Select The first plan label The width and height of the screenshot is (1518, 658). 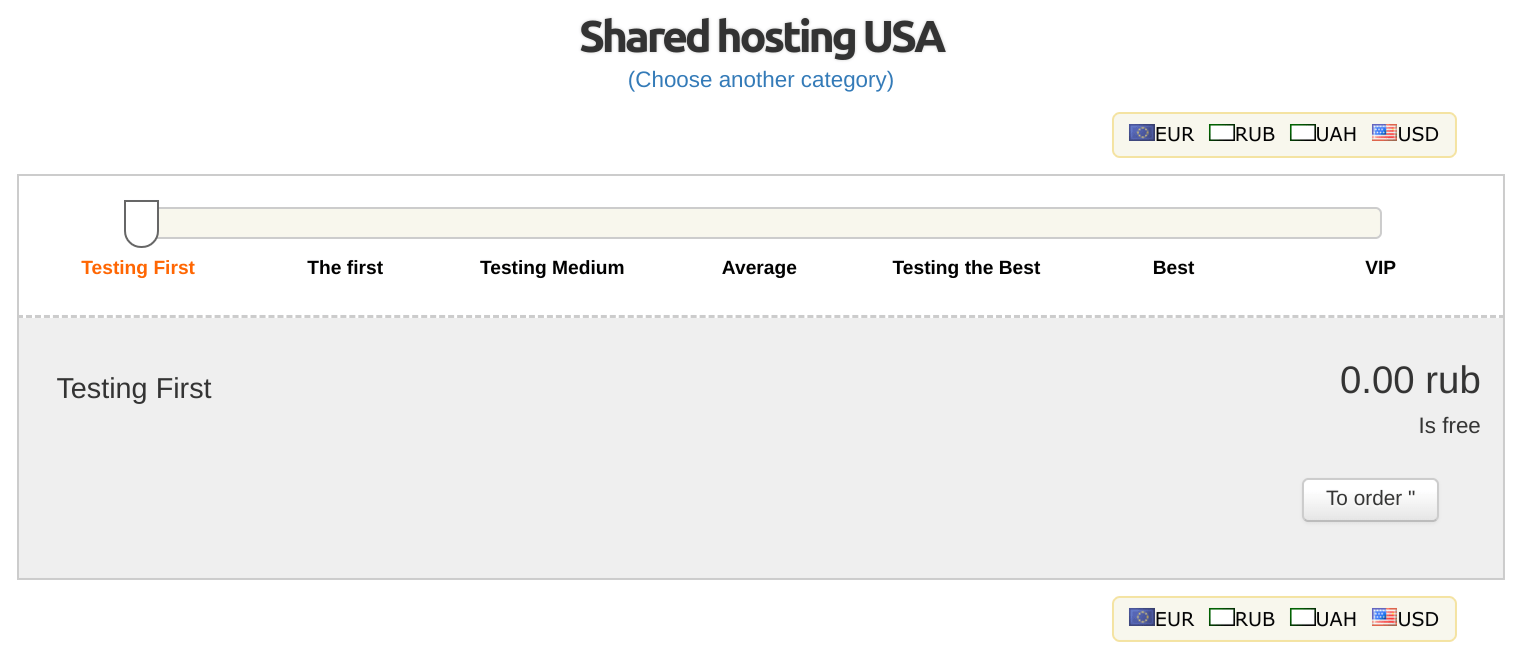click(345, 268)
